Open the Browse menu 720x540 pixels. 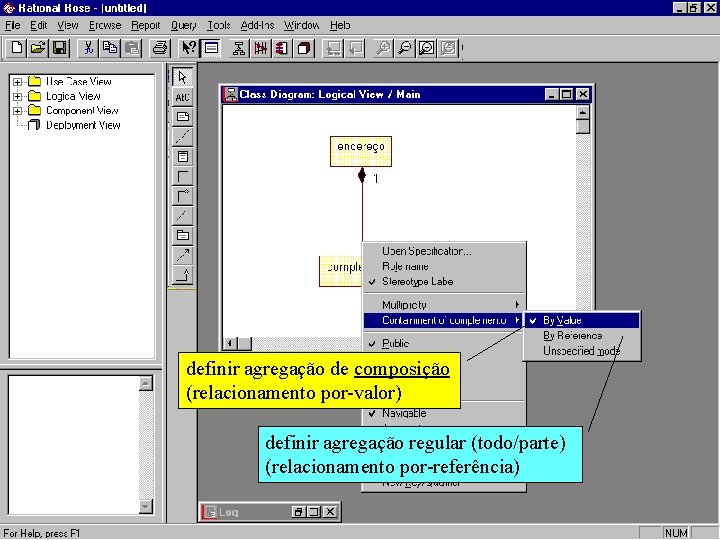tap(105, 25)
